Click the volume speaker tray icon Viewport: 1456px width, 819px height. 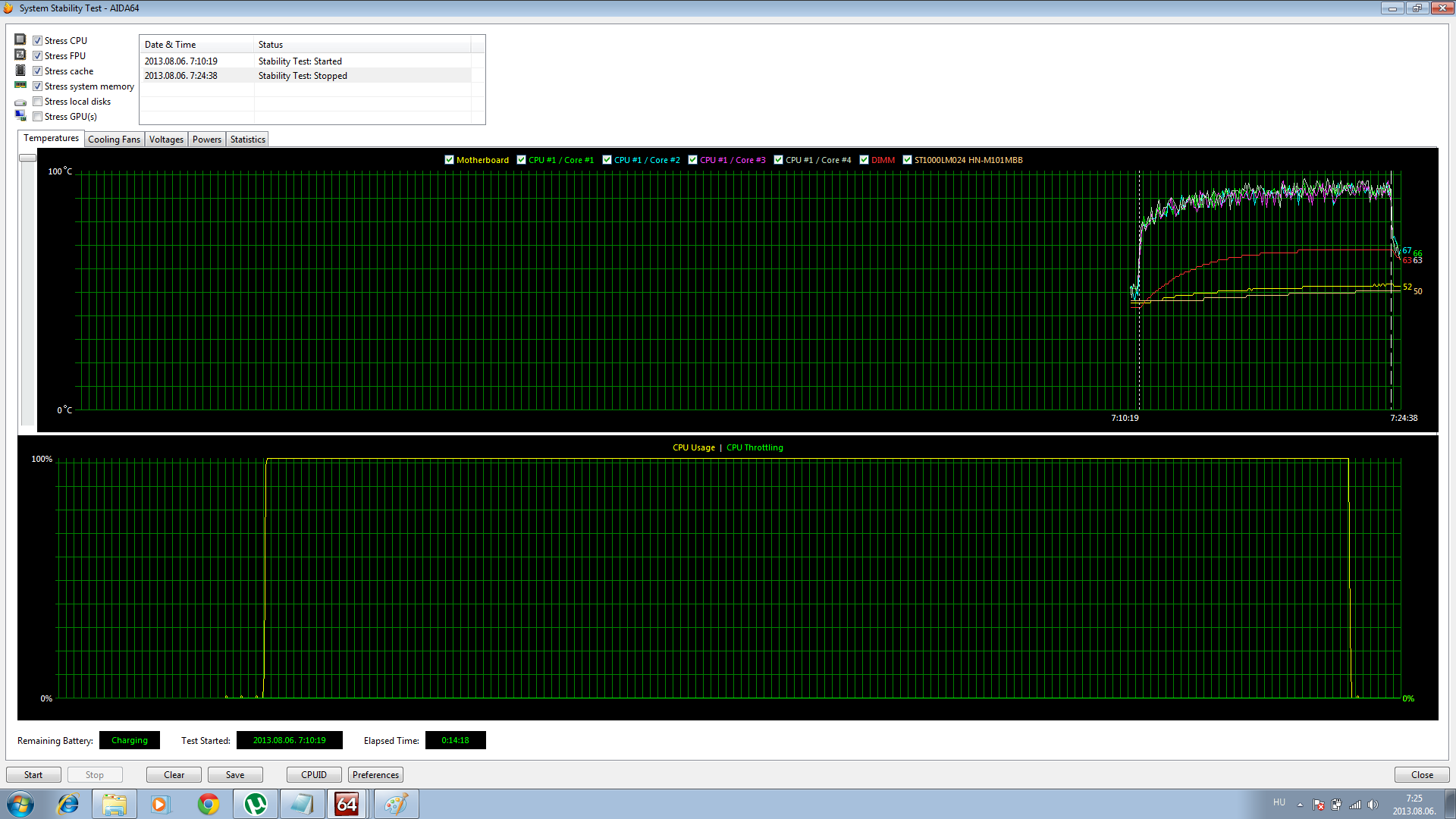(1373, 805)
